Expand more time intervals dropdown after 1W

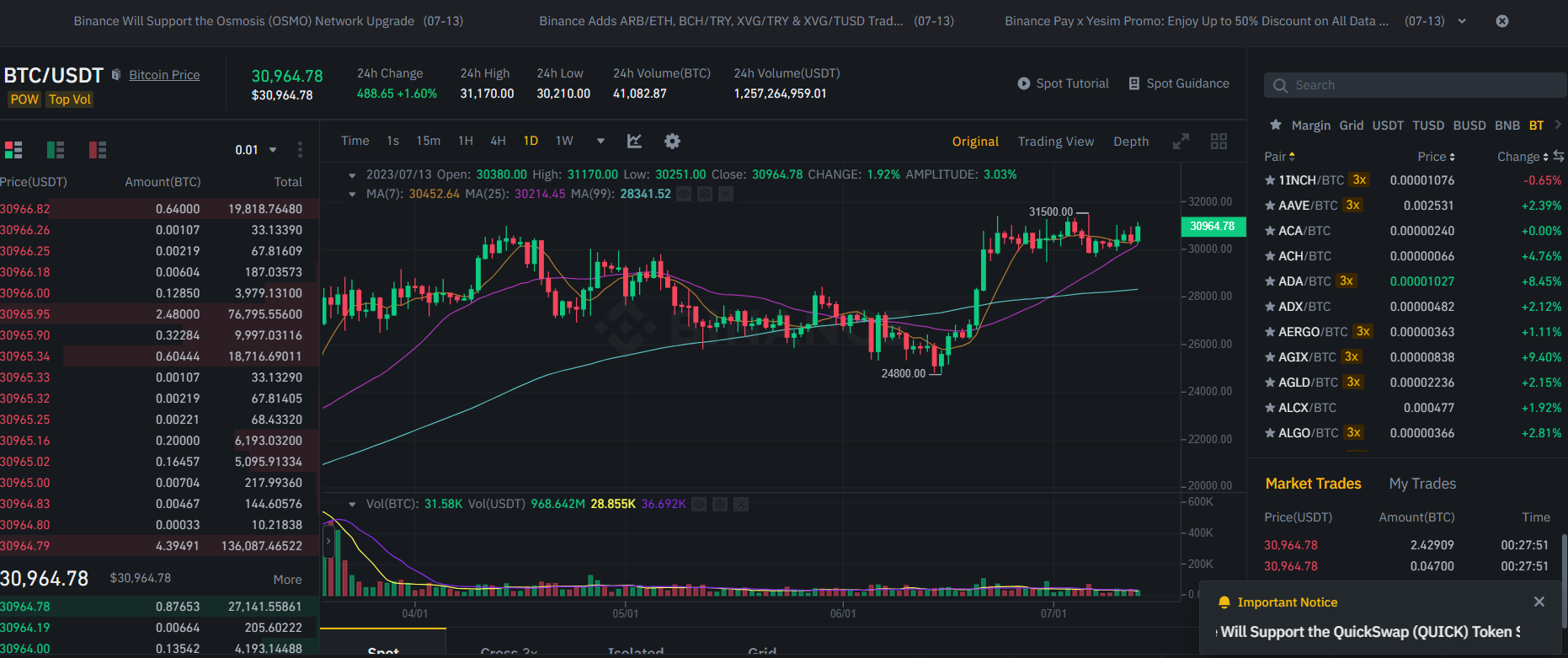coord(600,142)
